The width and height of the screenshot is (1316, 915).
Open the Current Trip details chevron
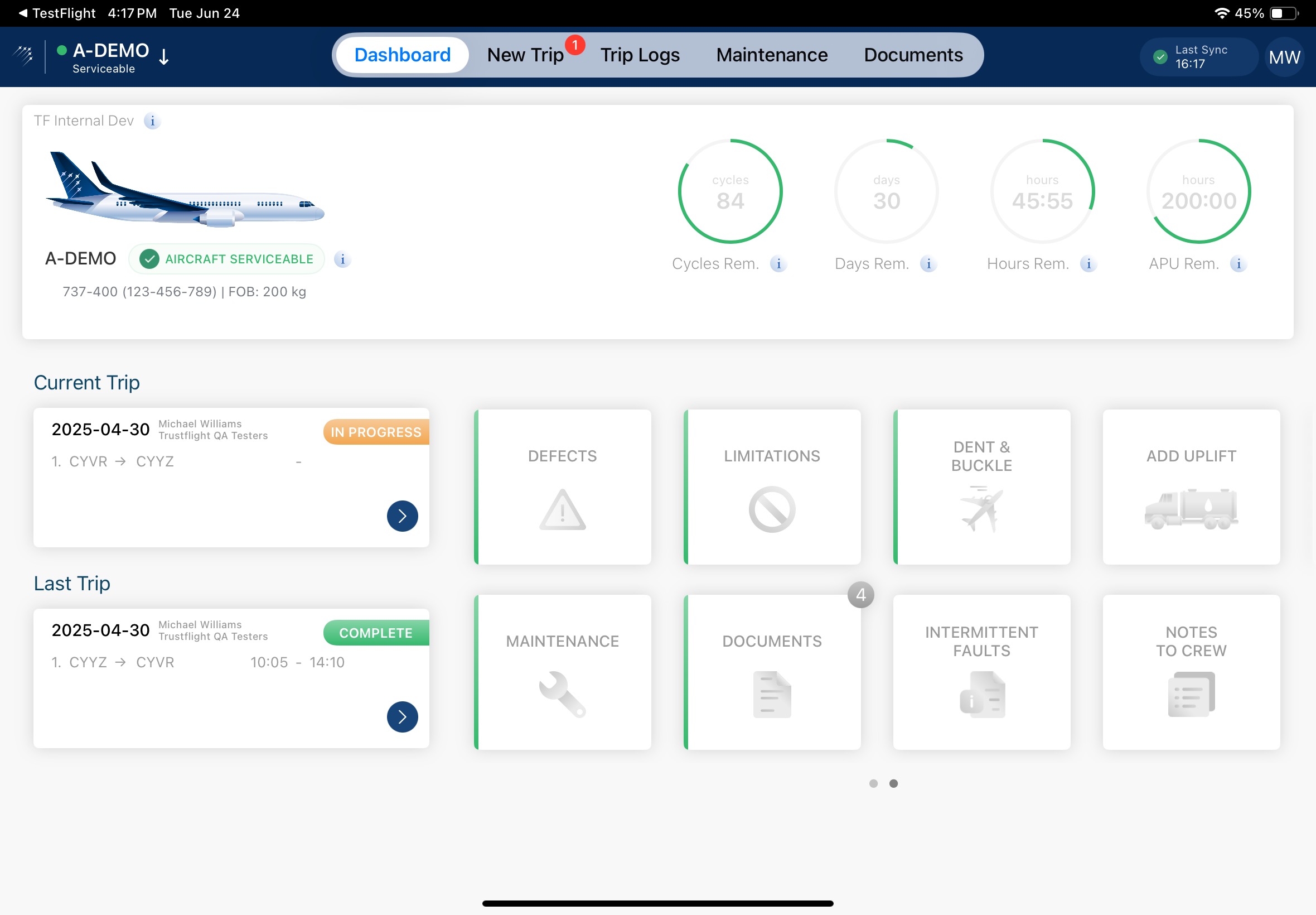click(402, 516)
